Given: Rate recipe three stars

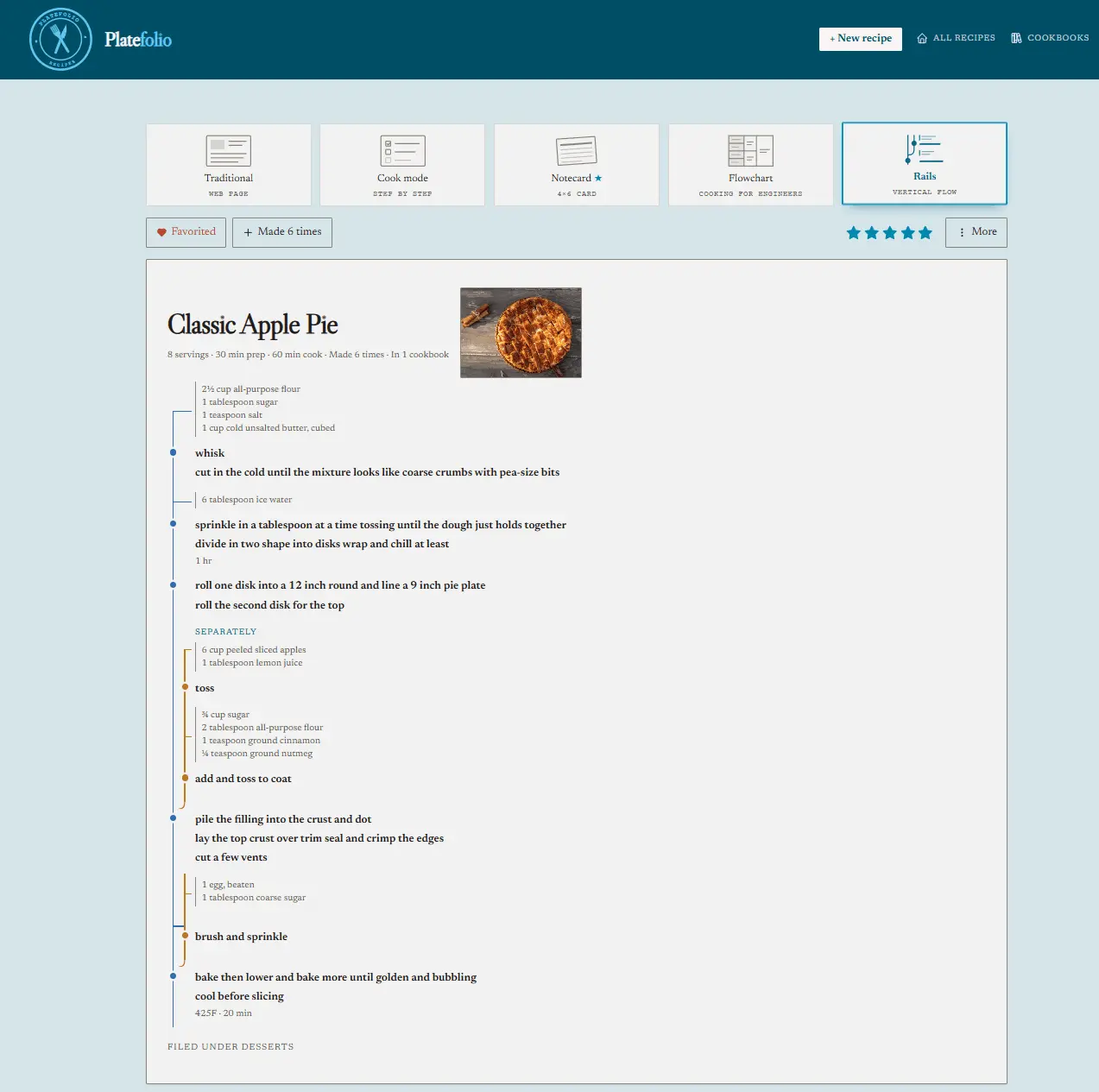Looking at the screenshot, I should coord(890,232).
